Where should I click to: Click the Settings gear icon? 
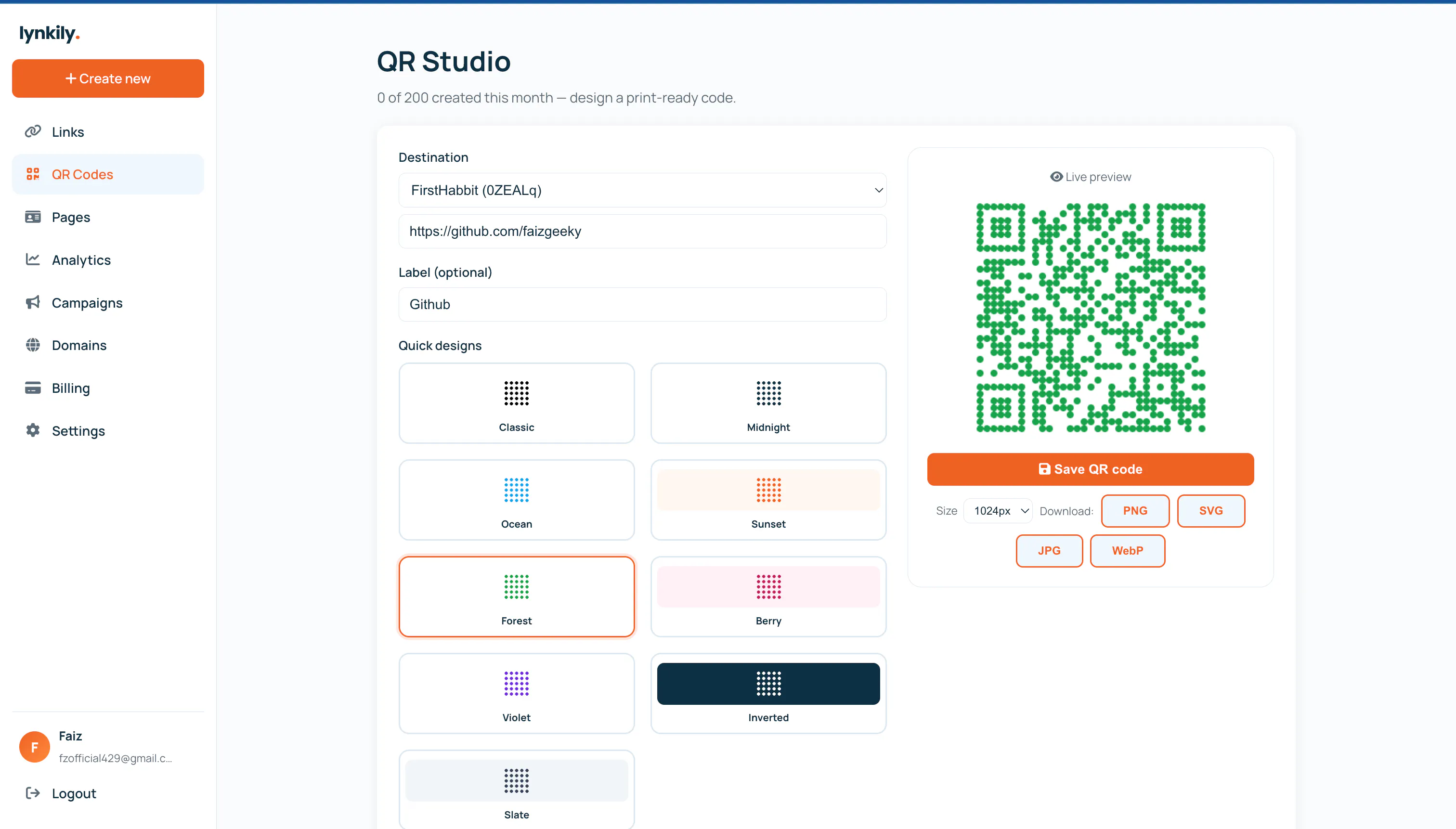click(33, 430)
